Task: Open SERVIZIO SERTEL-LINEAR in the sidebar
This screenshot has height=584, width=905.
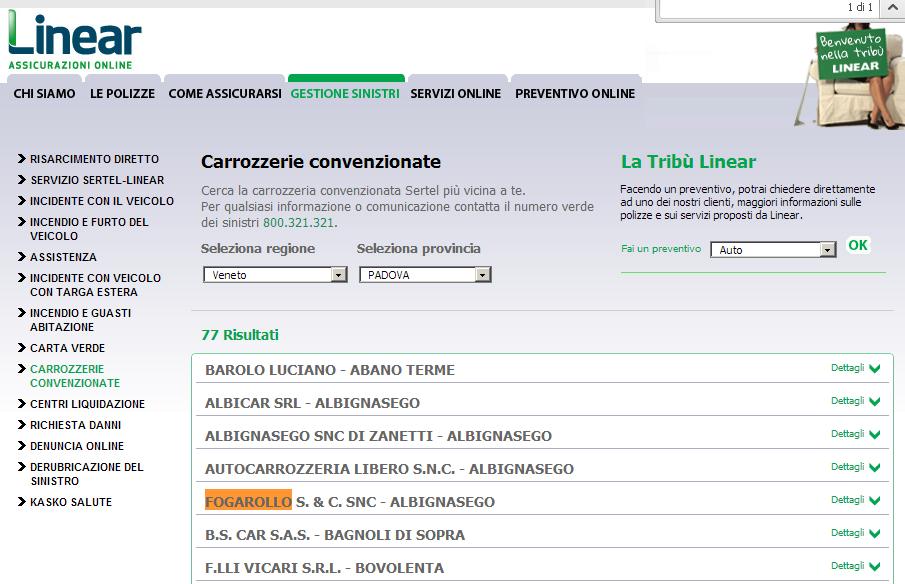Action: (x=98, y=180)
